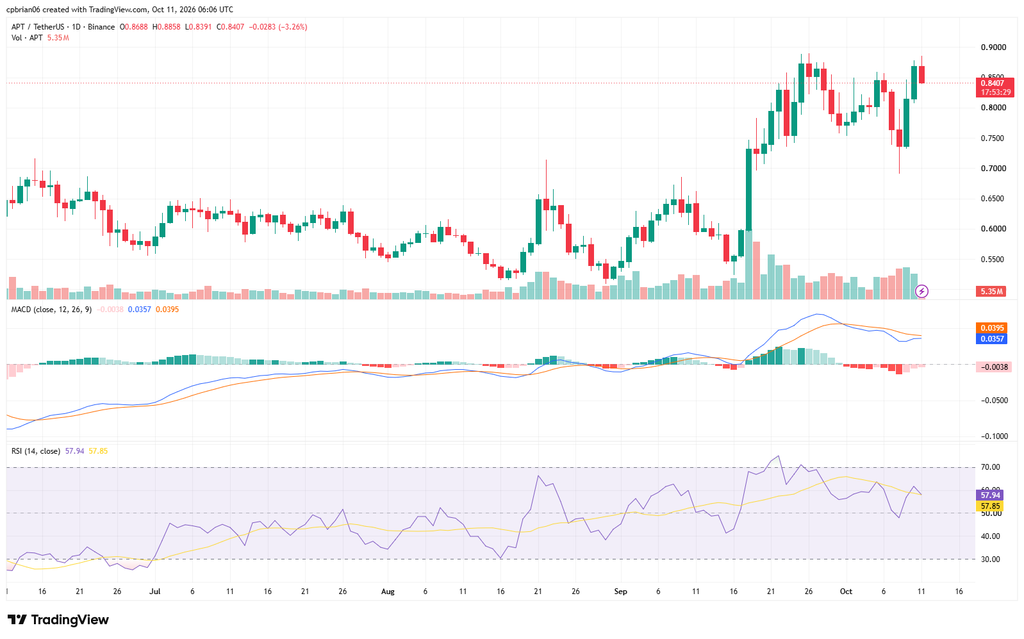This screenshot has height=639, width=1024.
Task: Click the 30.00 RSI axis level
Action: tap(991, 559)
